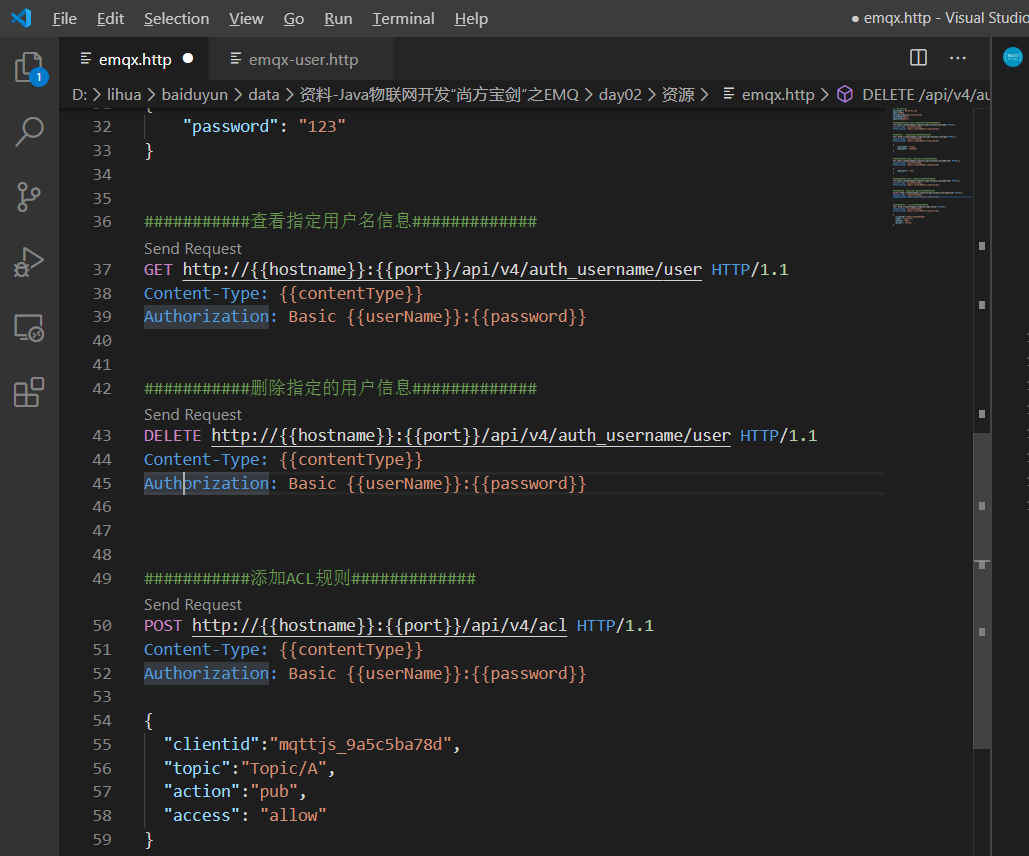Open the Source Control view

[30, 197]
